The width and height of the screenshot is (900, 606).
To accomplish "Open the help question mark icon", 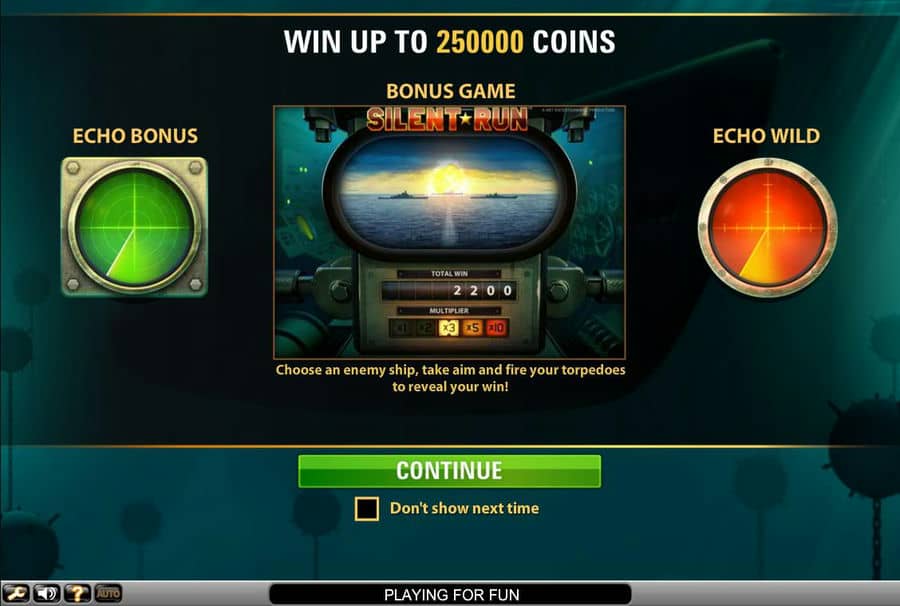I will coord(77,593).
